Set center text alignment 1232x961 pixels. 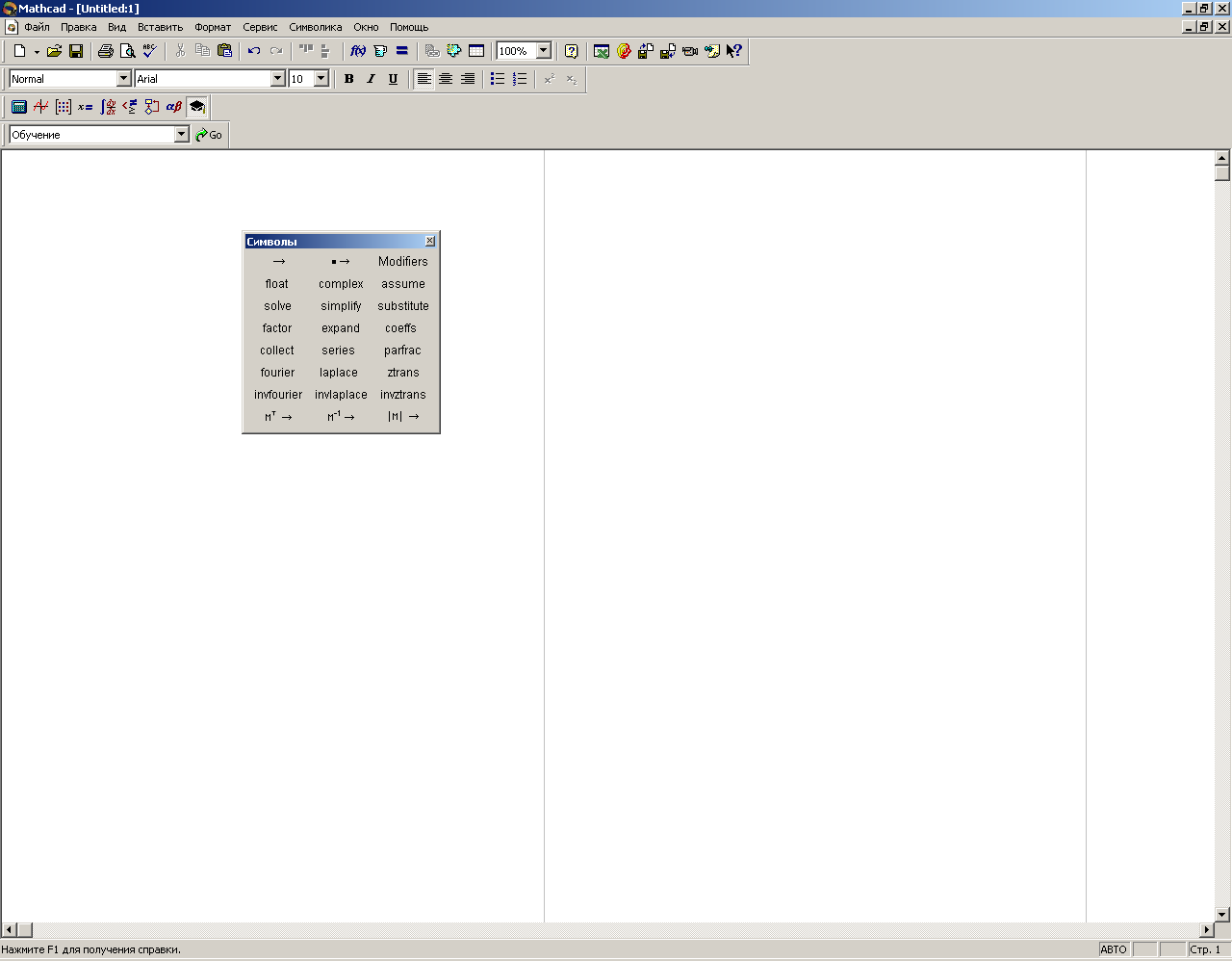coord(446,79)
